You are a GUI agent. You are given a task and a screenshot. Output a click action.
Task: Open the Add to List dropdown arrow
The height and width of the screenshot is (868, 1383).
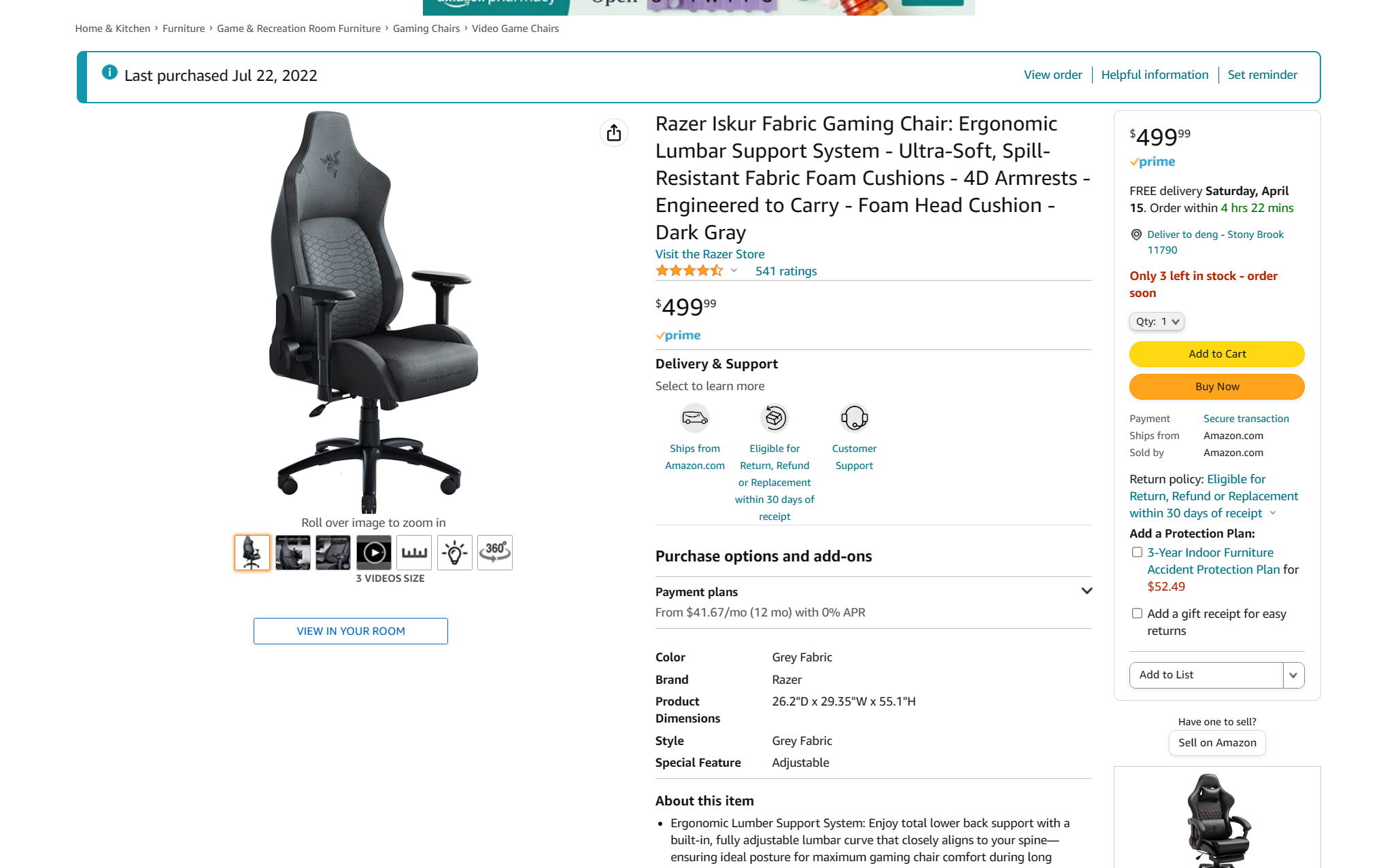1293,675
